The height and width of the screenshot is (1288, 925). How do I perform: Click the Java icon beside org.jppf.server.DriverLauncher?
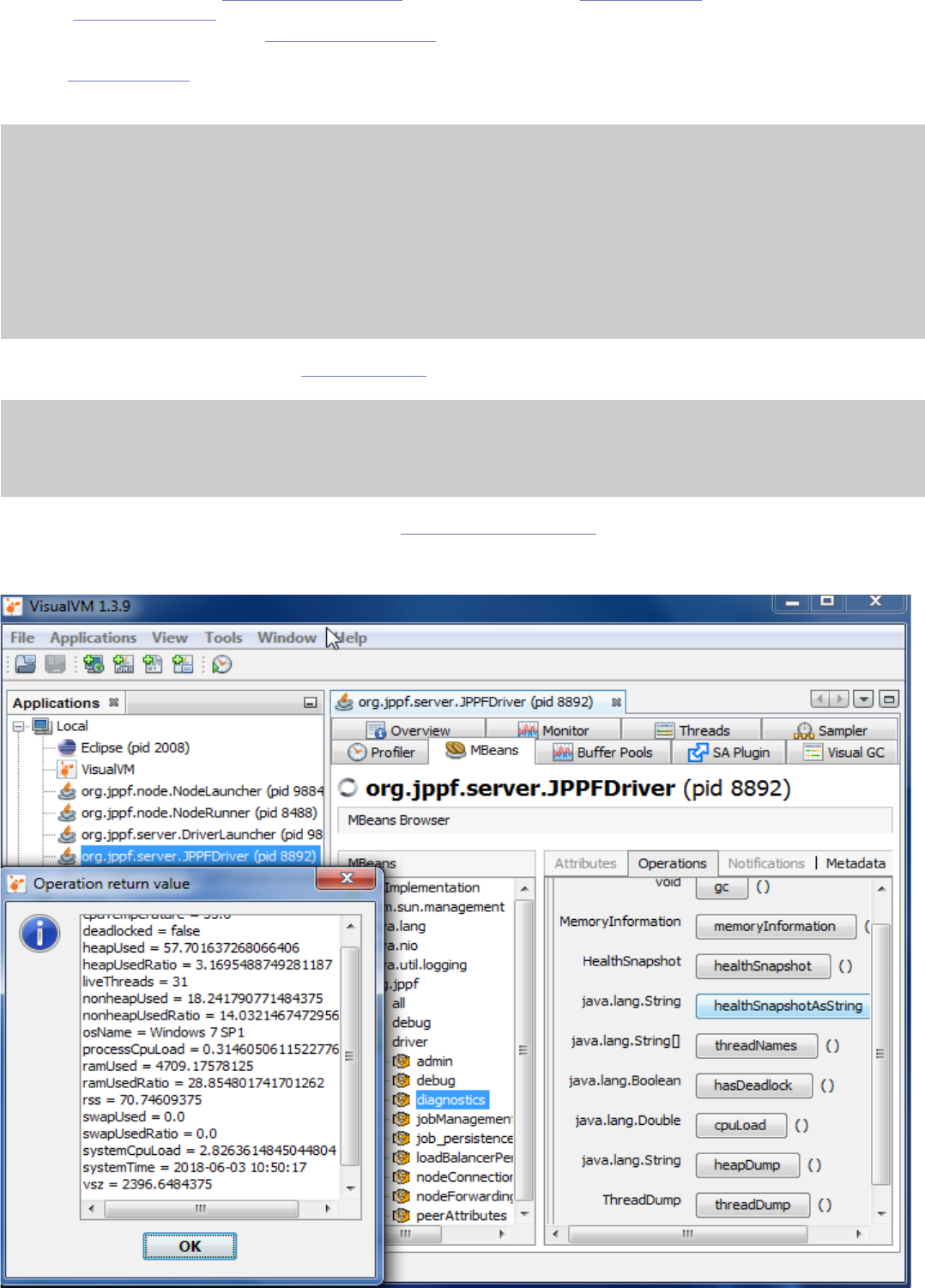pos(67,834)
